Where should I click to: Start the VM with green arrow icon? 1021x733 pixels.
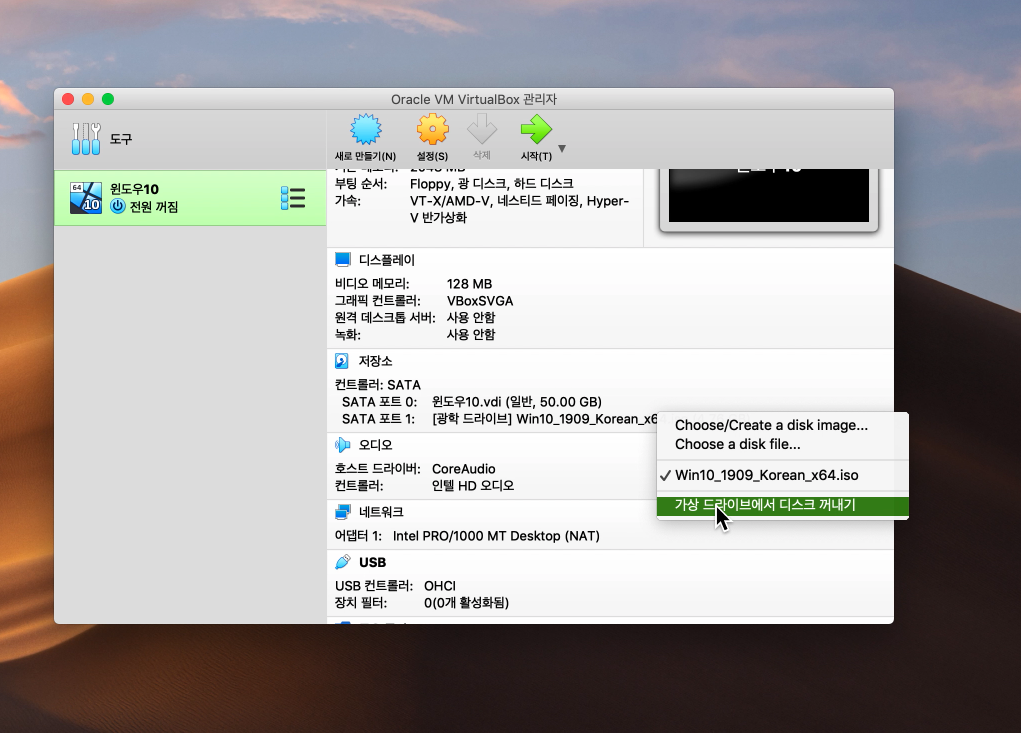(x=536, y=129)
